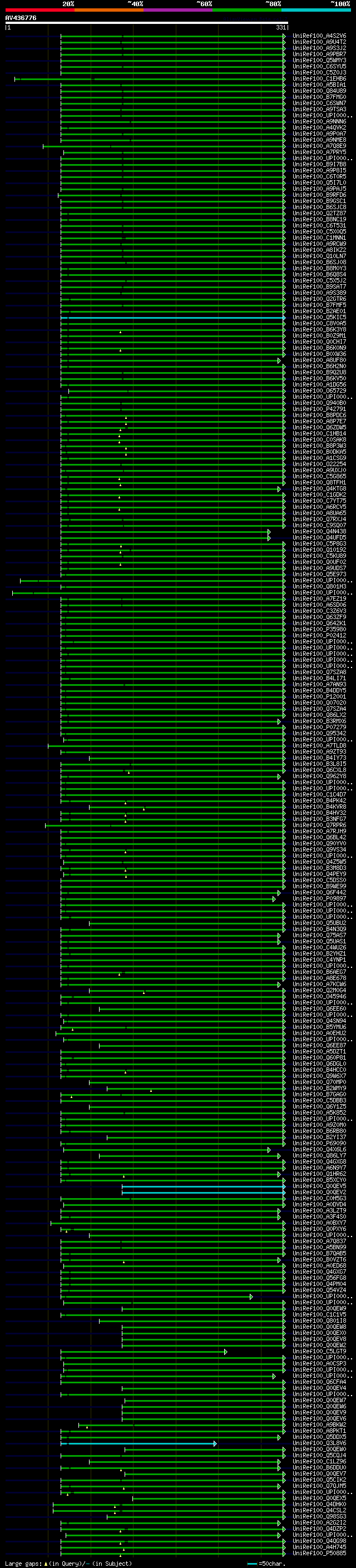
Task: Select the UniRef100_C1MNN1 label
Action: coord(319,238)
